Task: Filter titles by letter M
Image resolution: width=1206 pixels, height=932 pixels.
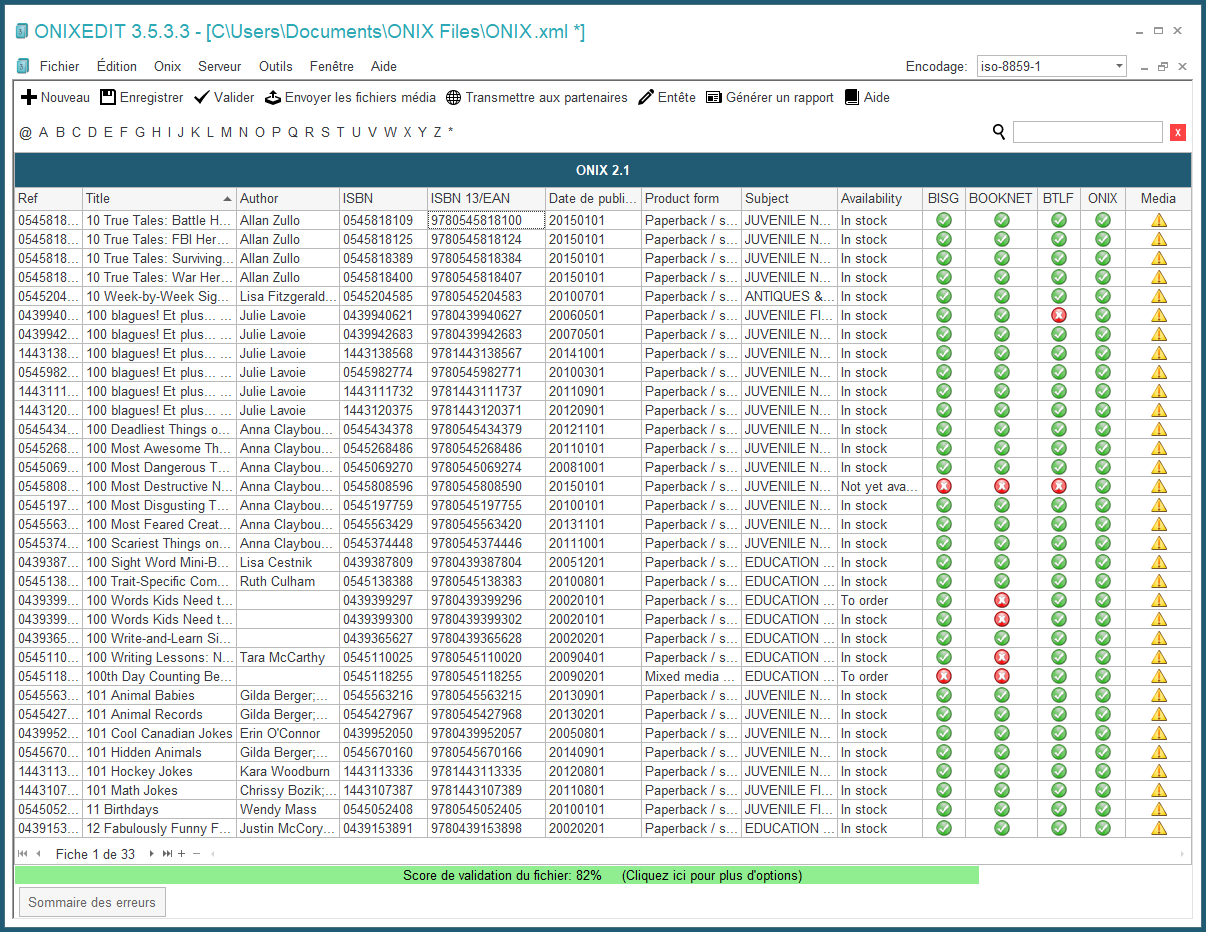Action: [x=226, y=132]
